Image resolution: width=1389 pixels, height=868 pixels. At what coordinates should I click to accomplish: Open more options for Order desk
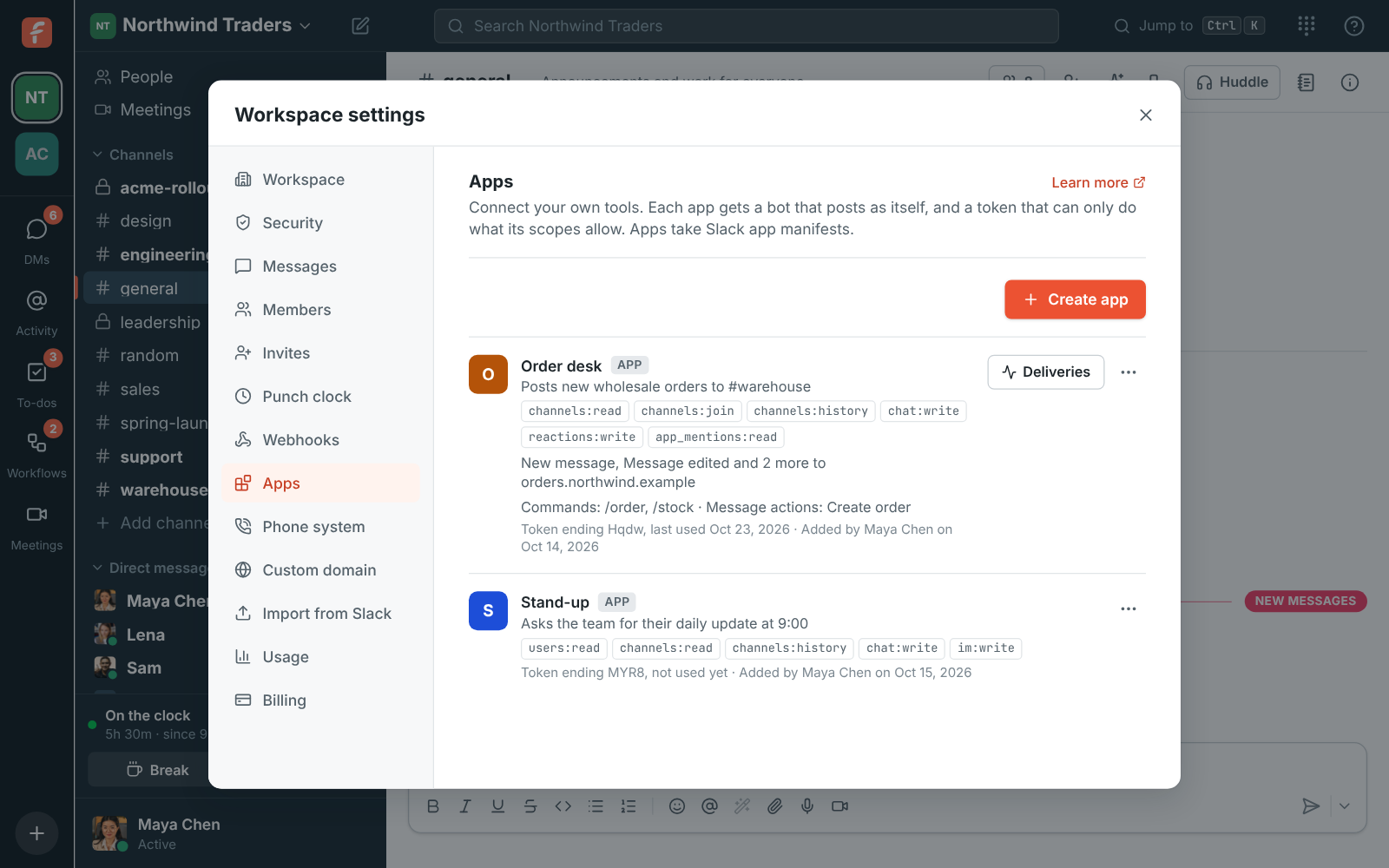1129,372
